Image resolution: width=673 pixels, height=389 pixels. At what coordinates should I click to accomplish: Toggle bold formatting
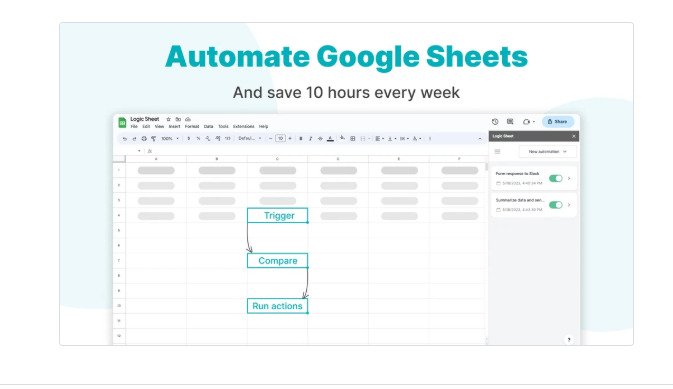pyautogui.click(x=300, y=139)
